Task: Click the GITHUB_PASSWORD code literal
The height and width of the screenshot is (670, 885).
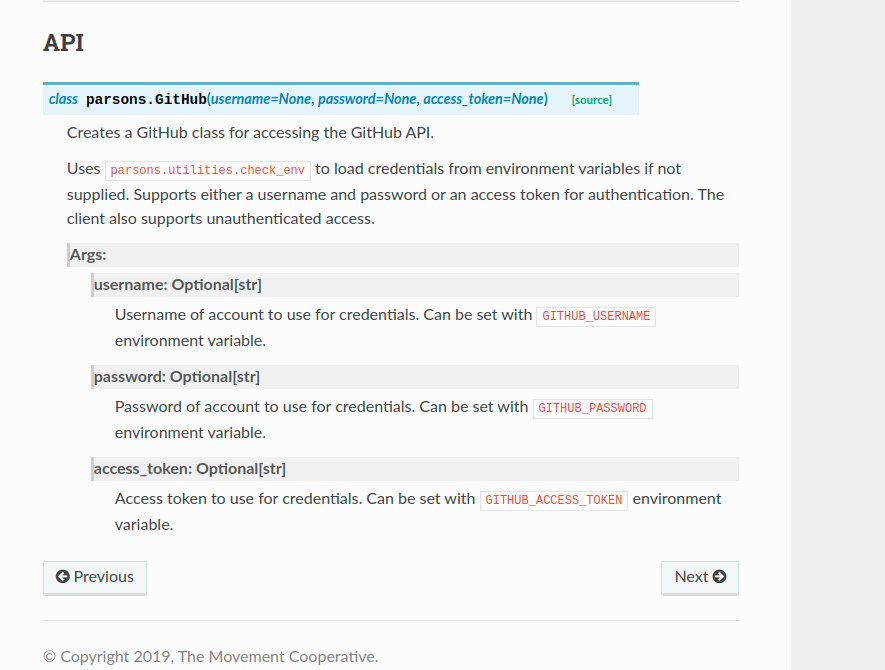Action: coord(592,407)
